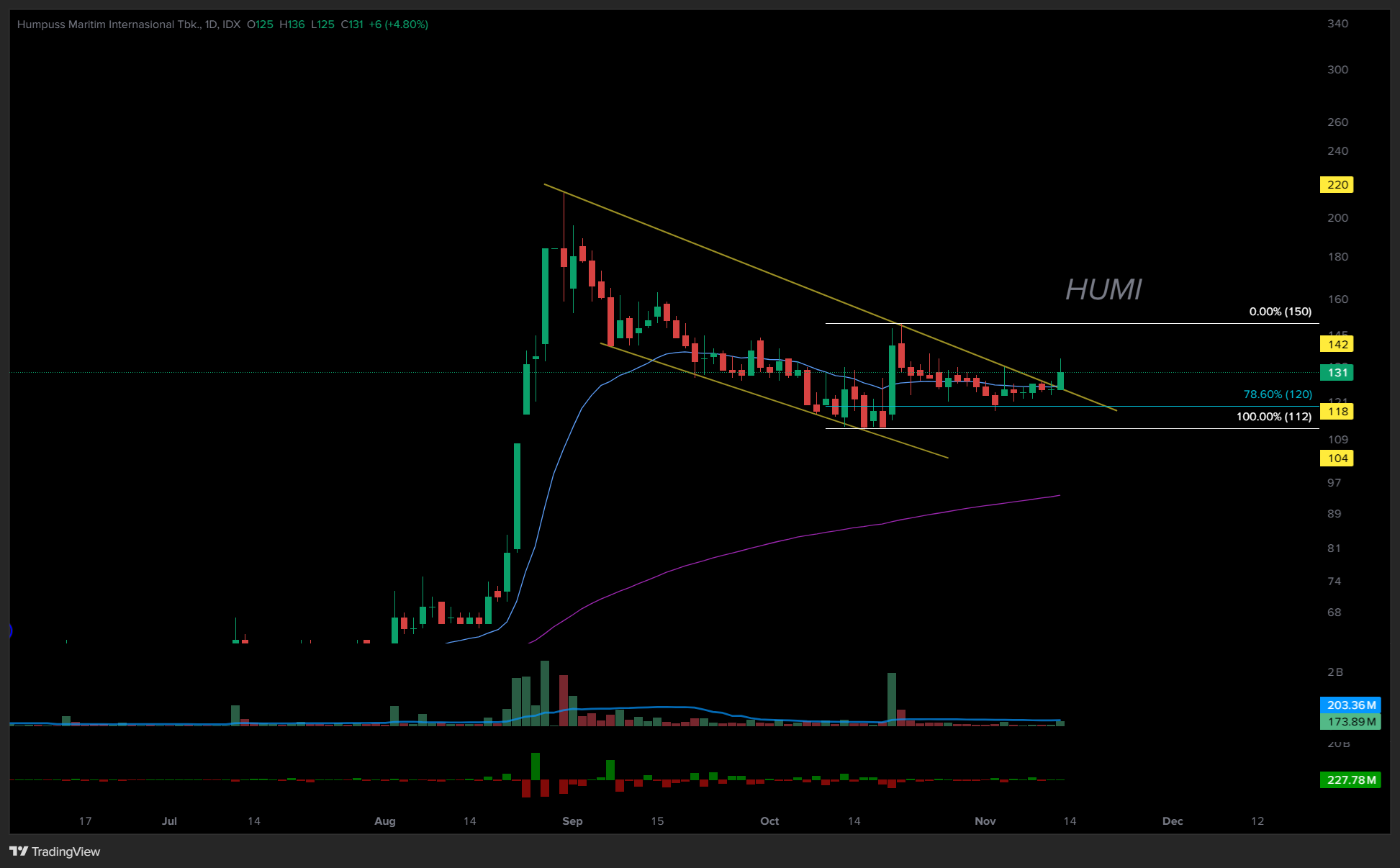The height and width of the screenshot is (868, 1400).
Task: Click the 78.60% (120) Fibonacci level label
Action: 1277,394
